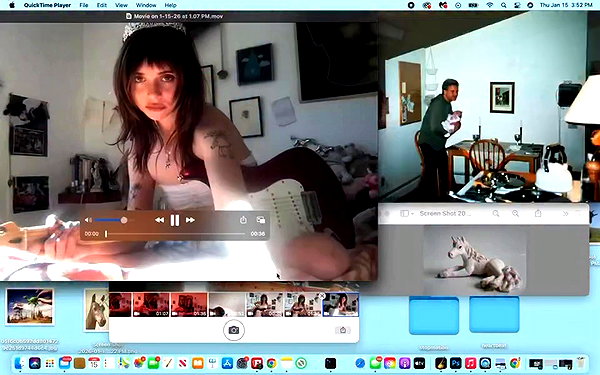
Task: Select the horse head image on desktop
Action: click(96, 309)
